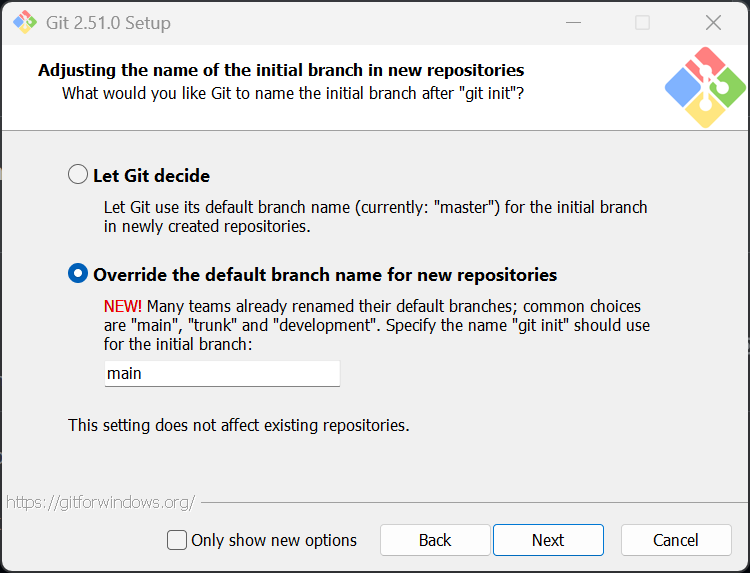
Task: Cancel the Git installation
Action: (x=676, y=540)
